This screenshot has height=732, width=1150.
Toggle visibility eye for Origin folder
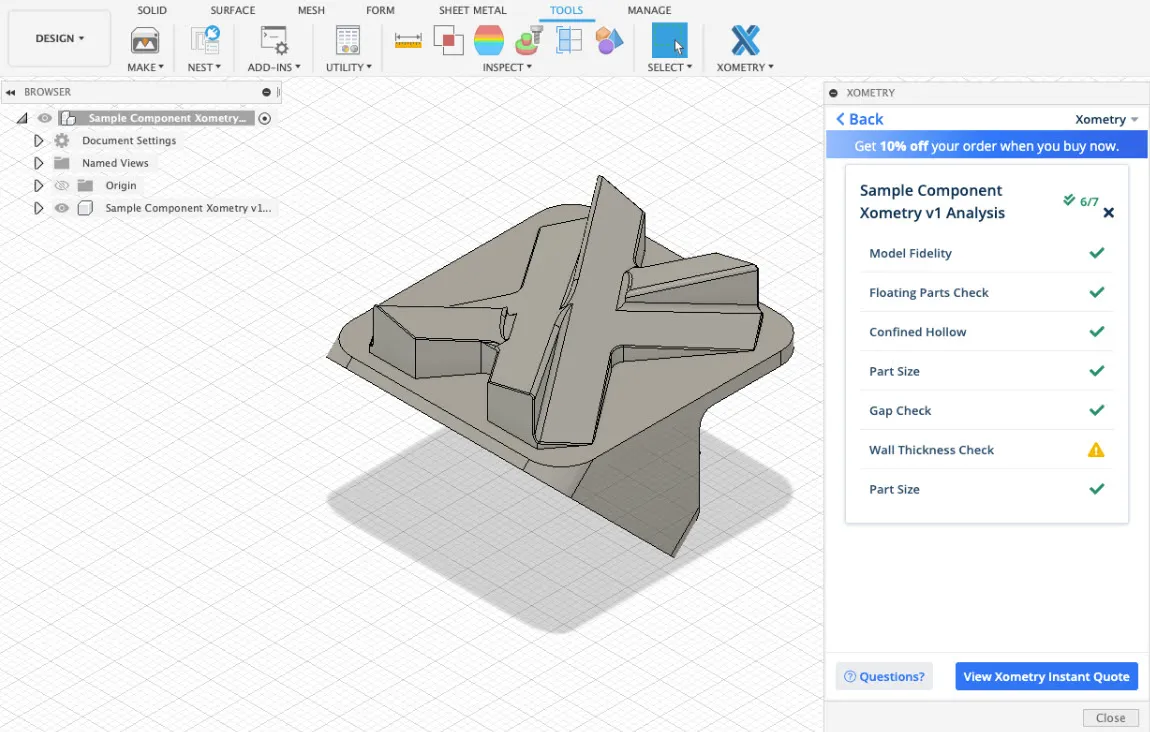click(62, 186)
